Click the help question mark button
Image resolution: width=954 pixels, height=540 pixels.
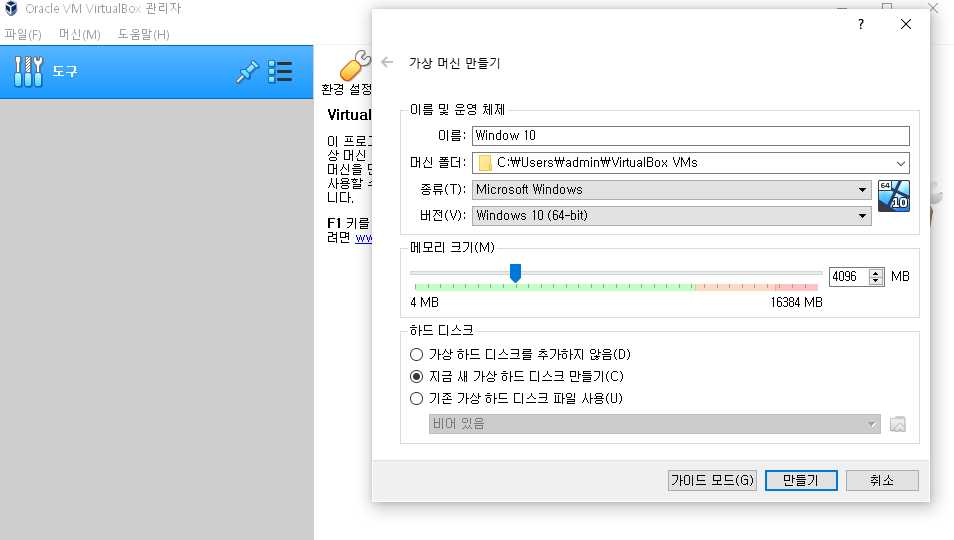tap(861, 24)
